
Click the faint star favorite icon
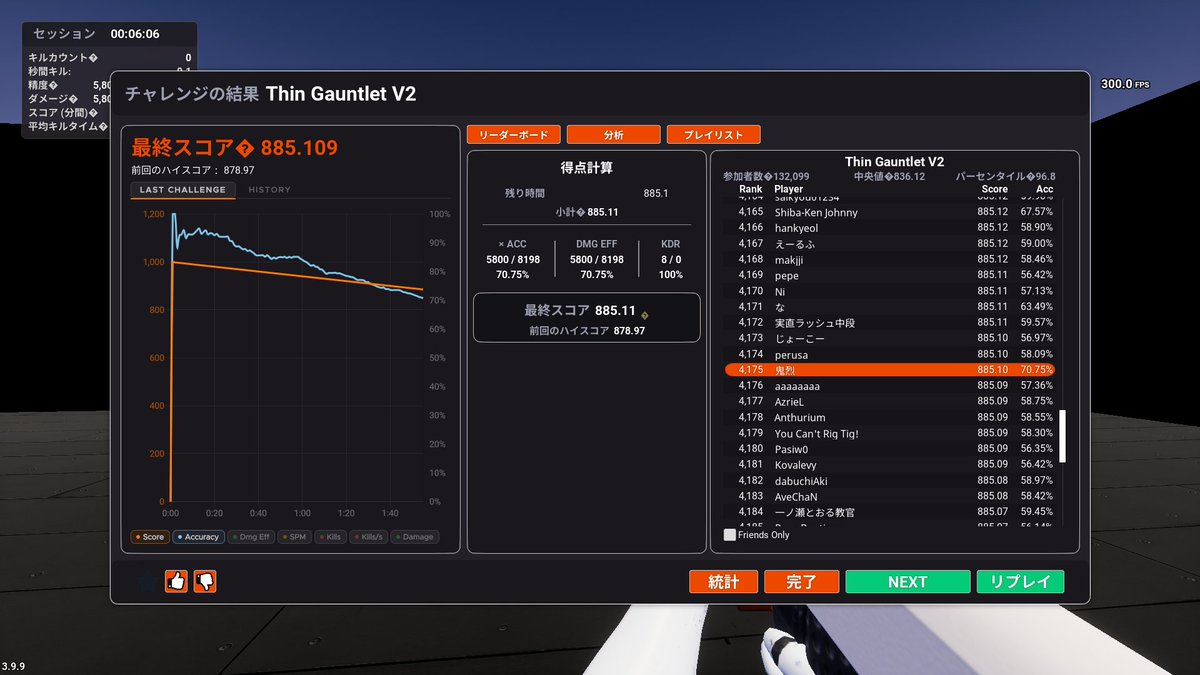(x=146, y=581)
